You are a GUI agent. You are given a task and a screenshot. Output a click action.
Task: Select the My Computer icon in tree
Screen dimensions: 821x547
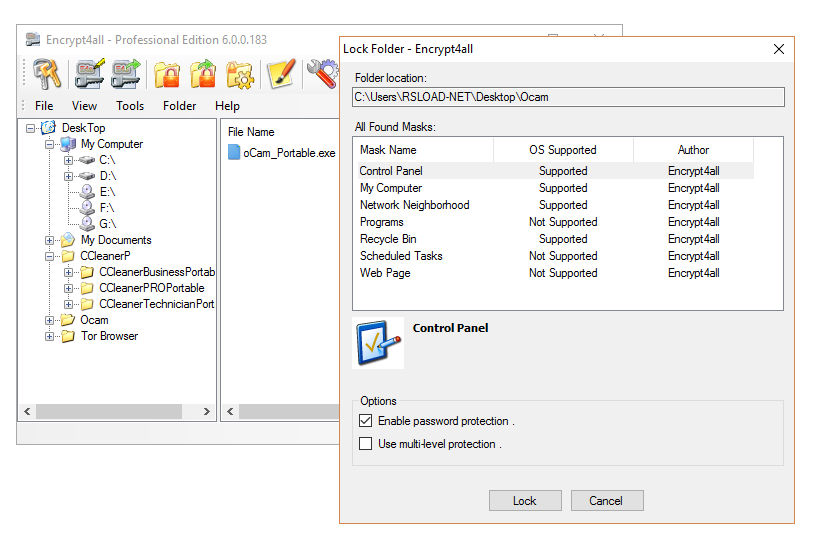[68, 144]
